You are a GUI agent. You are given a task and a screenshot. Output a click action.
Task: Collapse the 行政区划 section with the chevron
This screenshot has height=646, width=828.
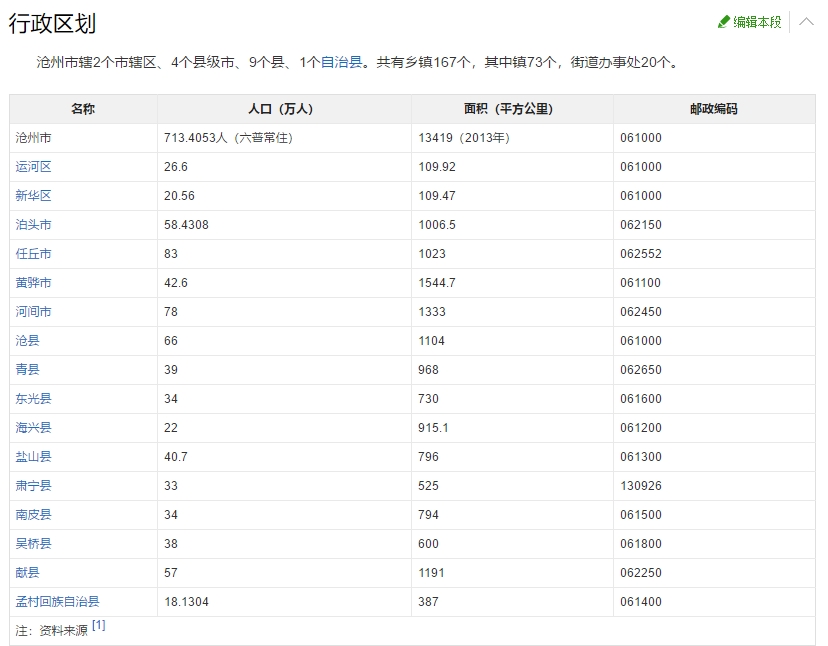click(806, 21)
